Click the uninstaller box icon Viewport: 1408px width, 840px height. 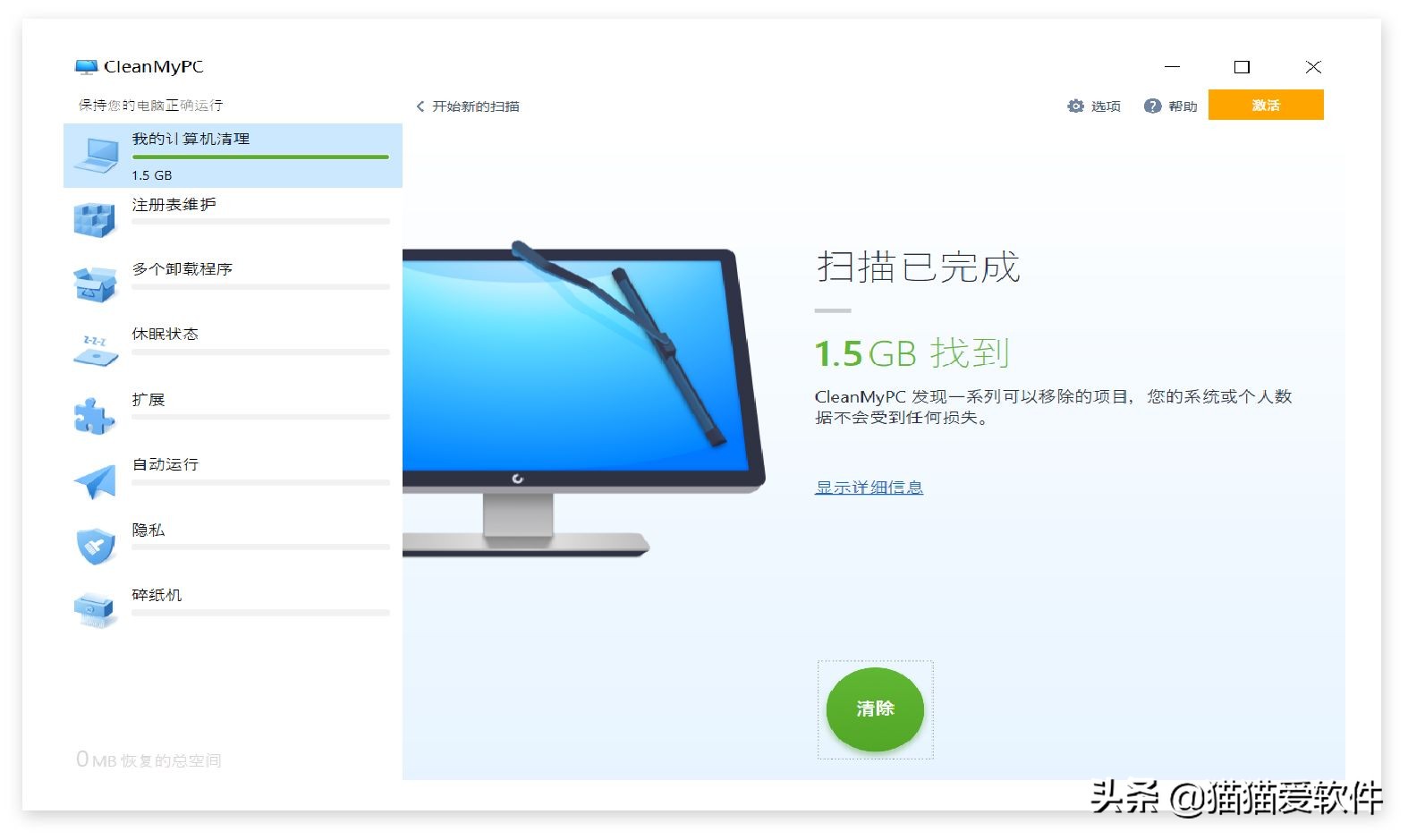[95, 284]
